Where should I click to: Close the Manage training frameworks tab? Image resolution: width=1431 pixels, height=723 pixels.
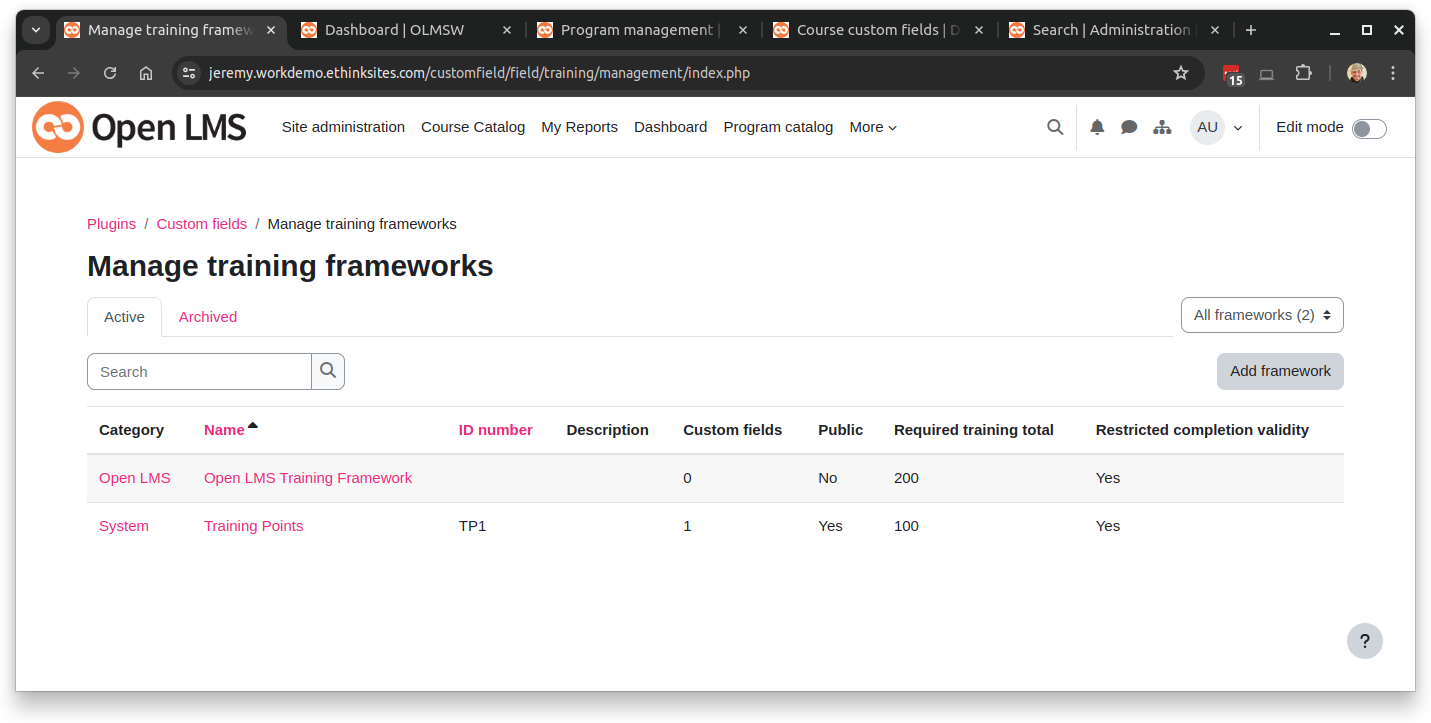[x=271, y=30]
